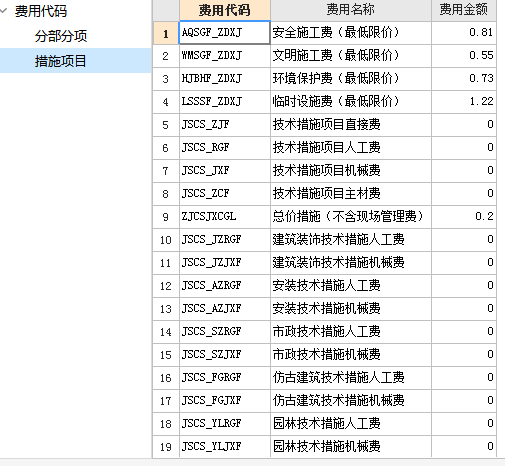505x466 pixels.
Task: Click 技术措施项目人工费 name cell
Action: (x=351, y=148)
